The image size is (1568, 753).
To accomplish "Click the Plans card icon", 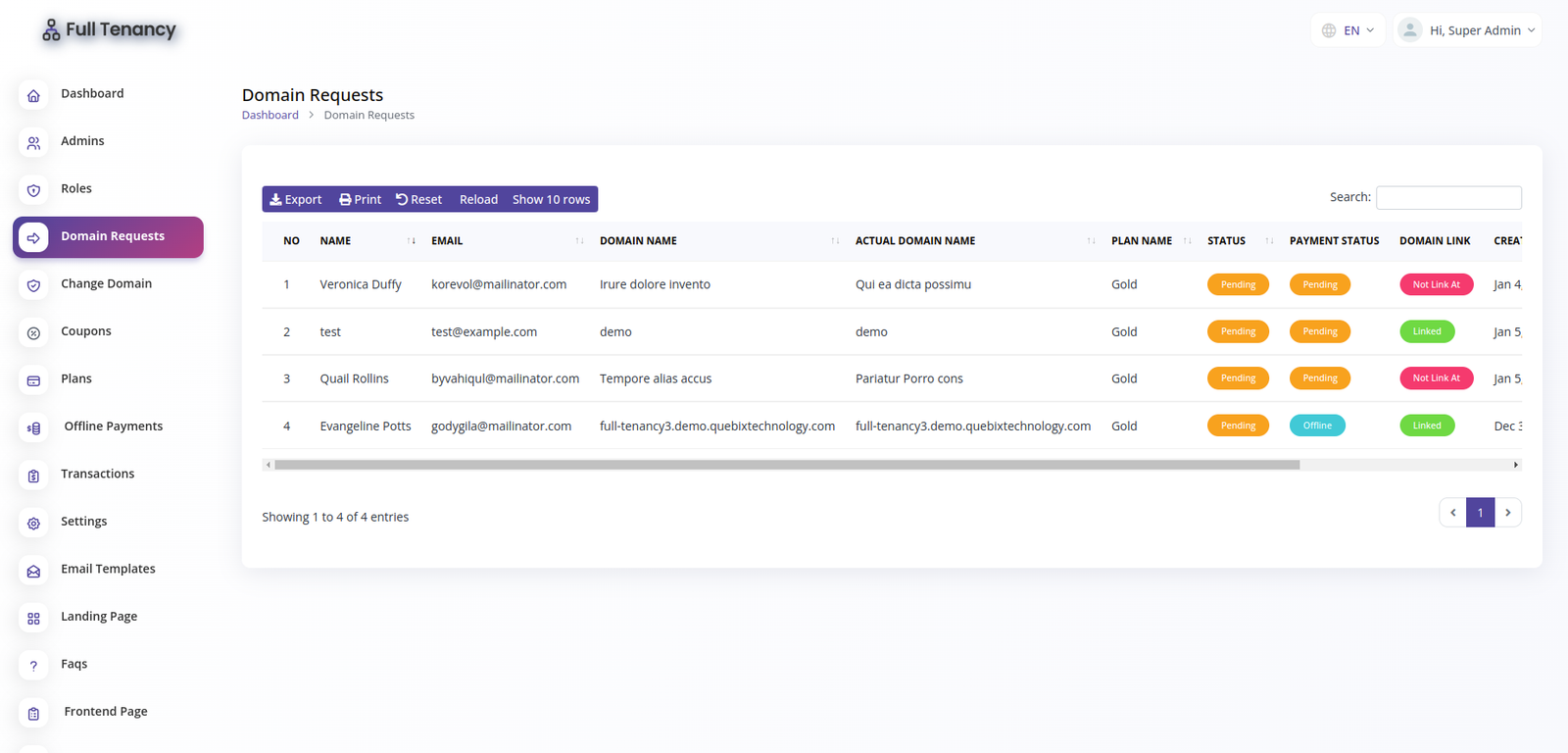I will 33,380.
